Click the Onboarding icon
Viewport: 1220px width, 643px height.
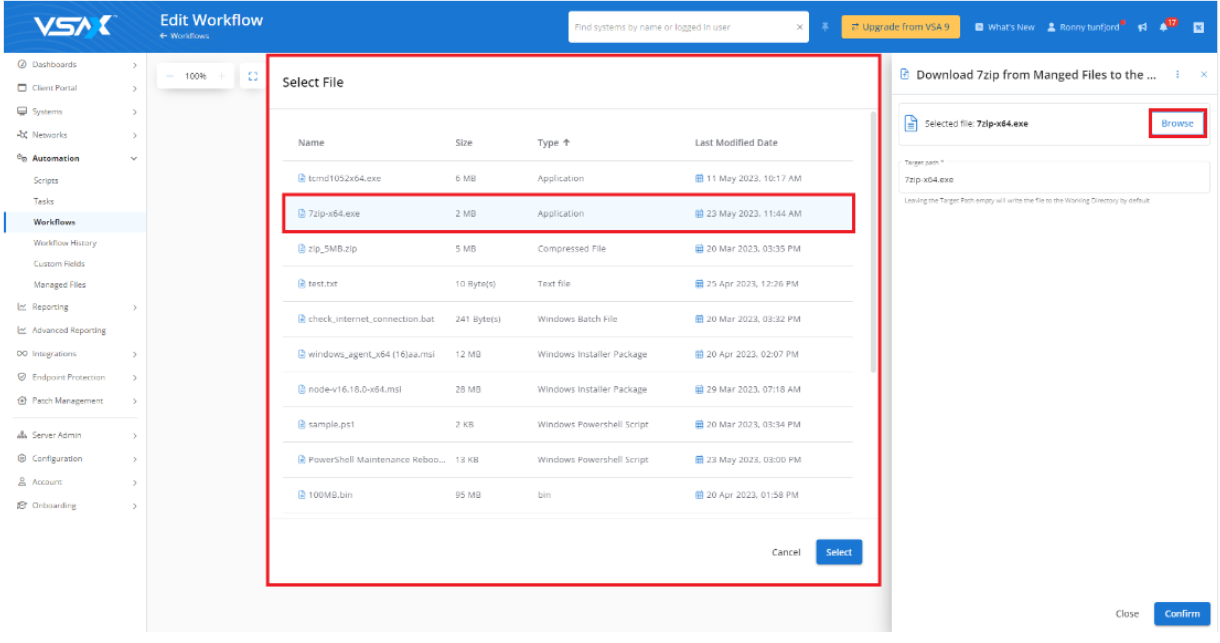(22, 505)
